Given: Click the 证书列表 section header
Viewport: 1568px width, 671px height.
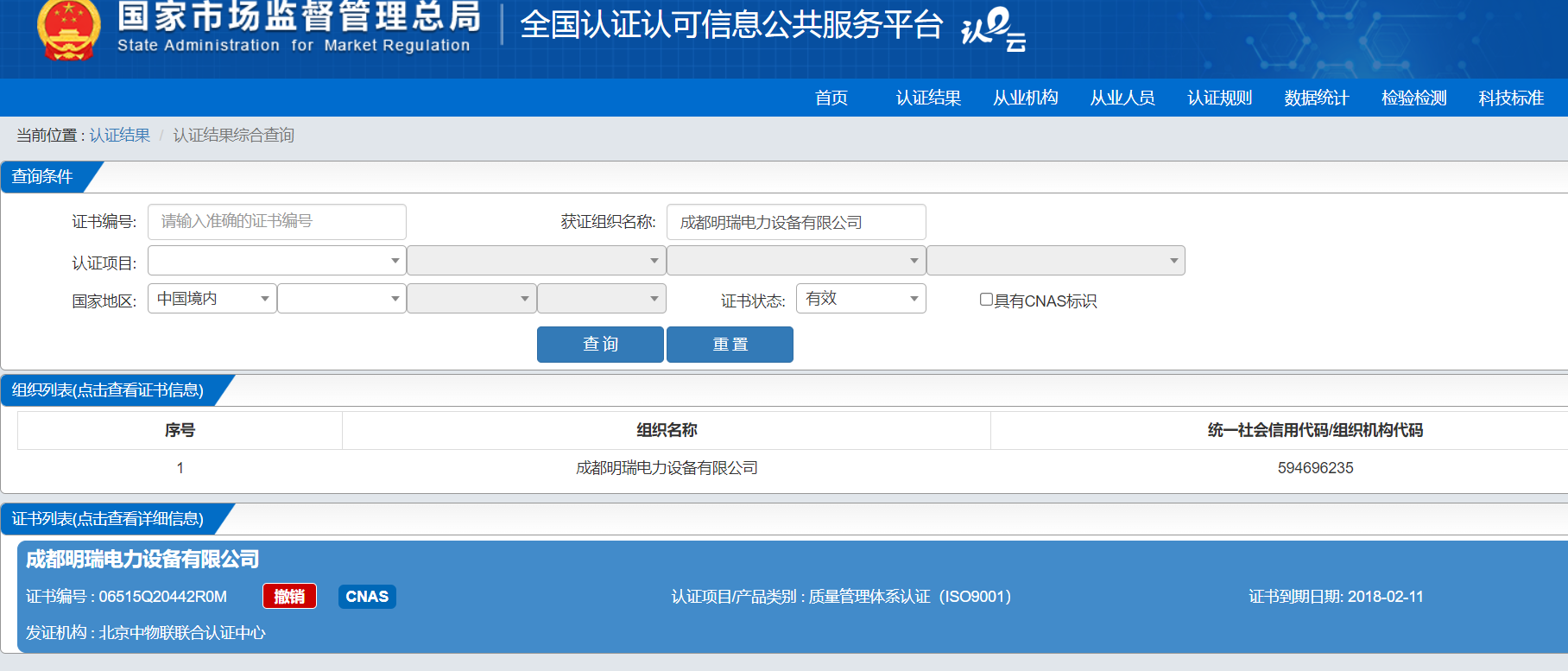Looking at the screenshot, I should pos(108,519).
